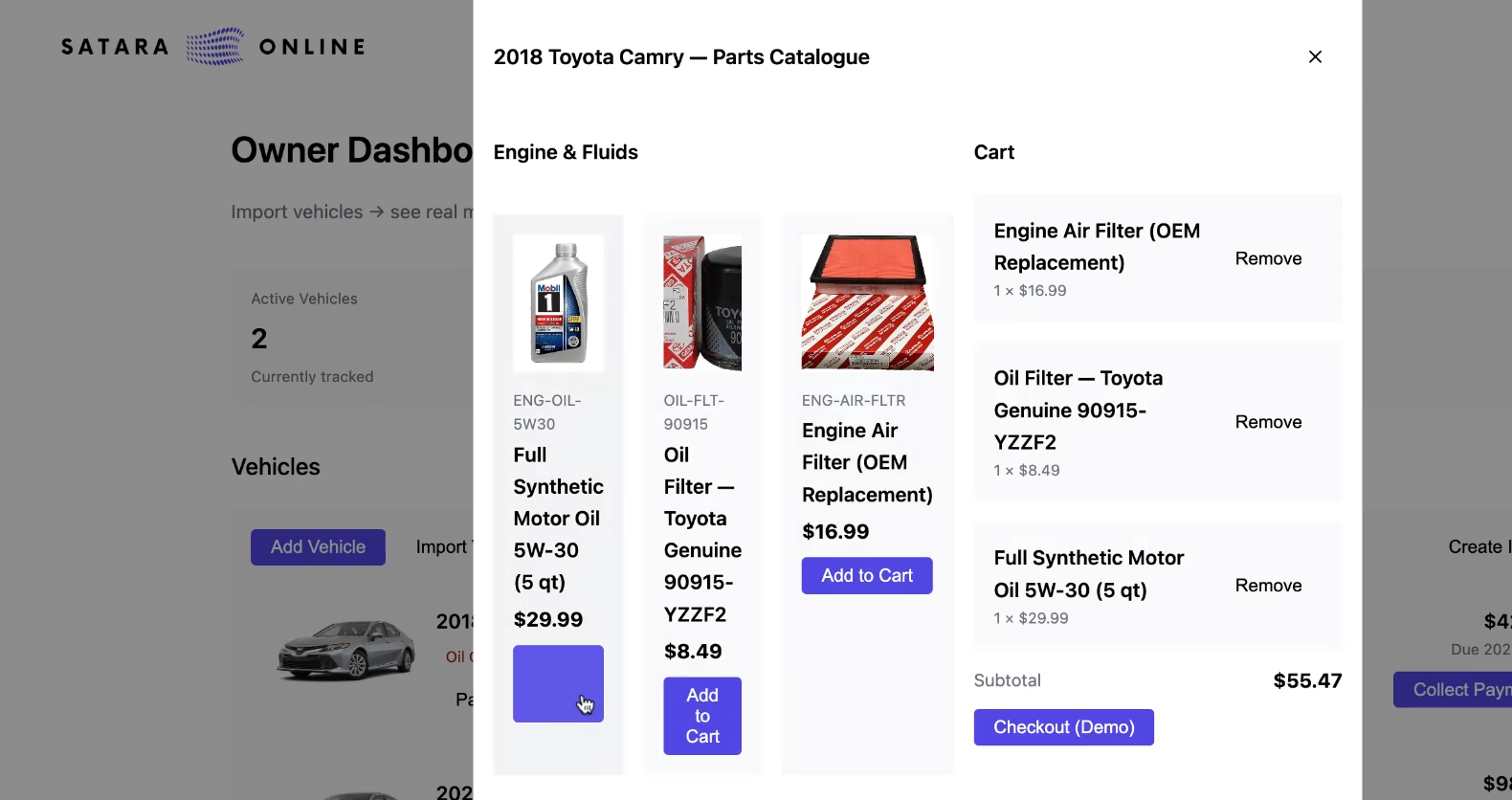Add Oil Filter Toyota Genuine to cart
Screen dimensions: 1512x800
click(702, 716)
